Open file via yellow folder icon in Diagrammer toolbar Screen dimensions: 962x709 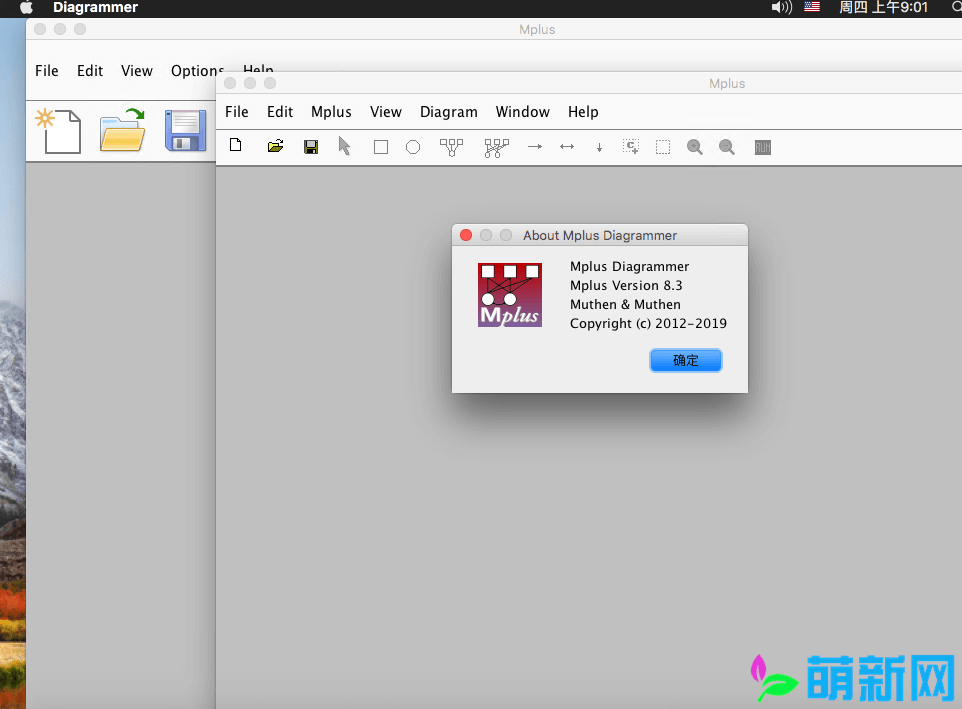[x=275, y=146]
